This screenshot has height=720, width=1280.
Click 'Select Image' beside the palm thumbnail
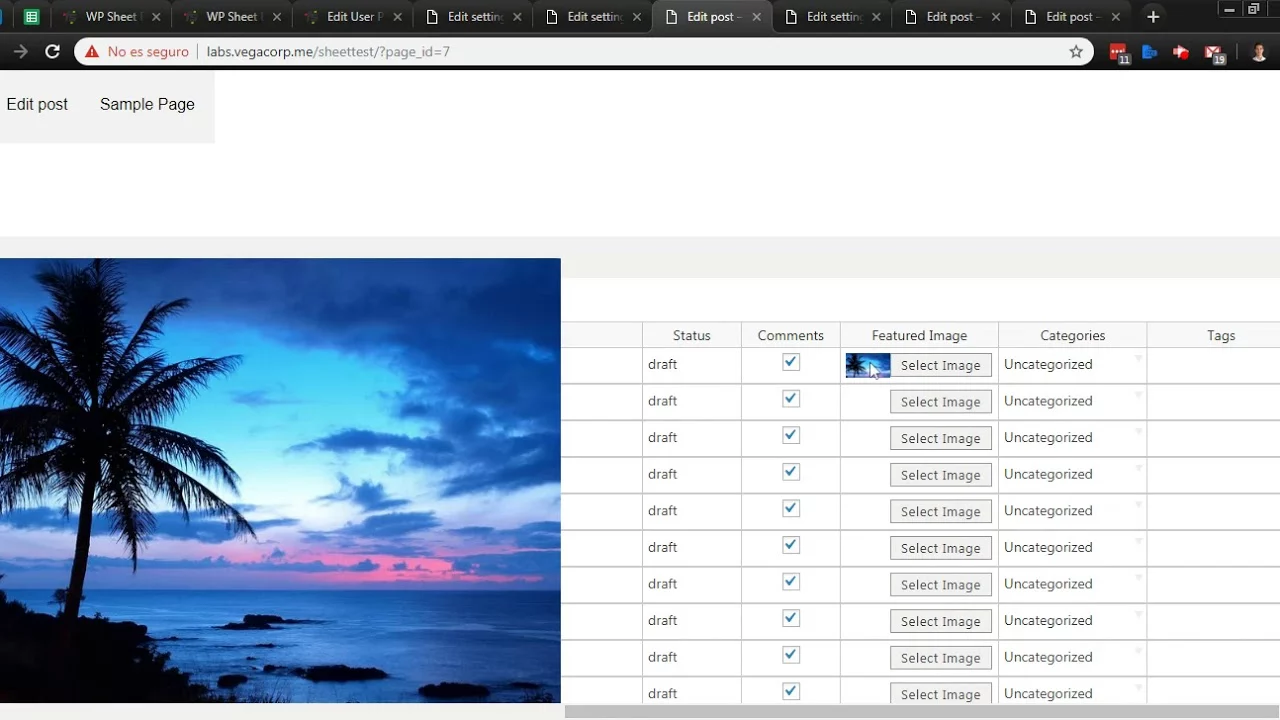pos(941,365)
